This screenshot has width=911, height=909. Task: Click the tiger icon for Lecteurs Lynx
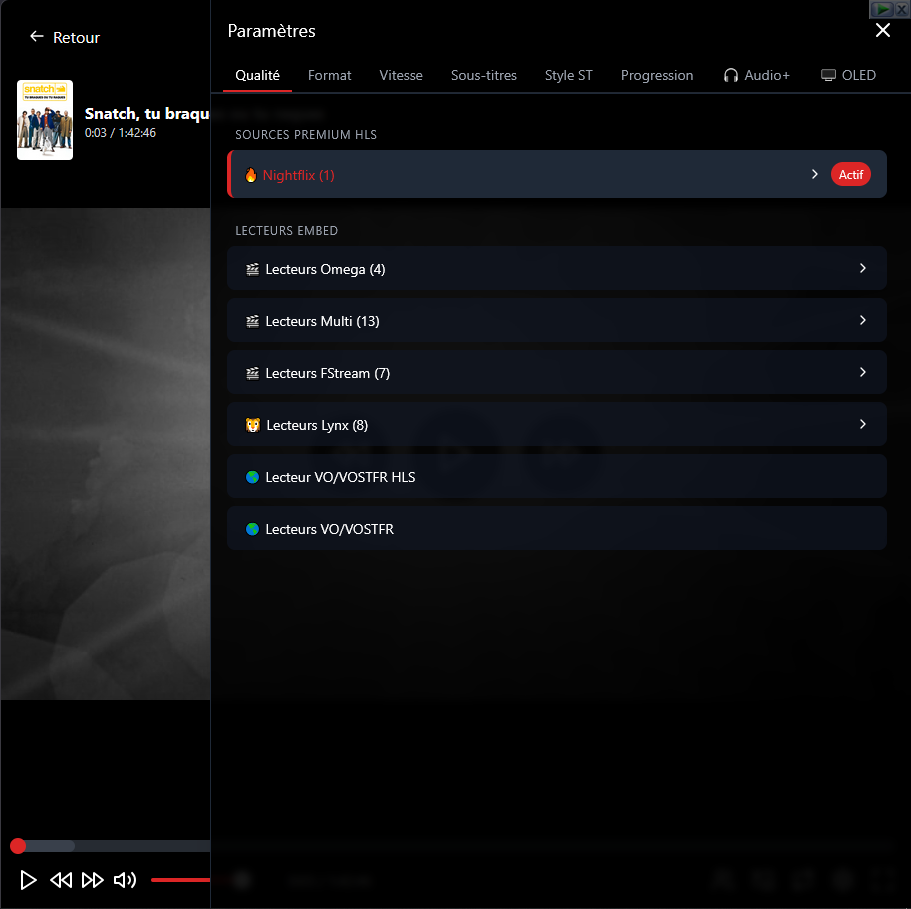pyautogui.click(x=253, y=425)
